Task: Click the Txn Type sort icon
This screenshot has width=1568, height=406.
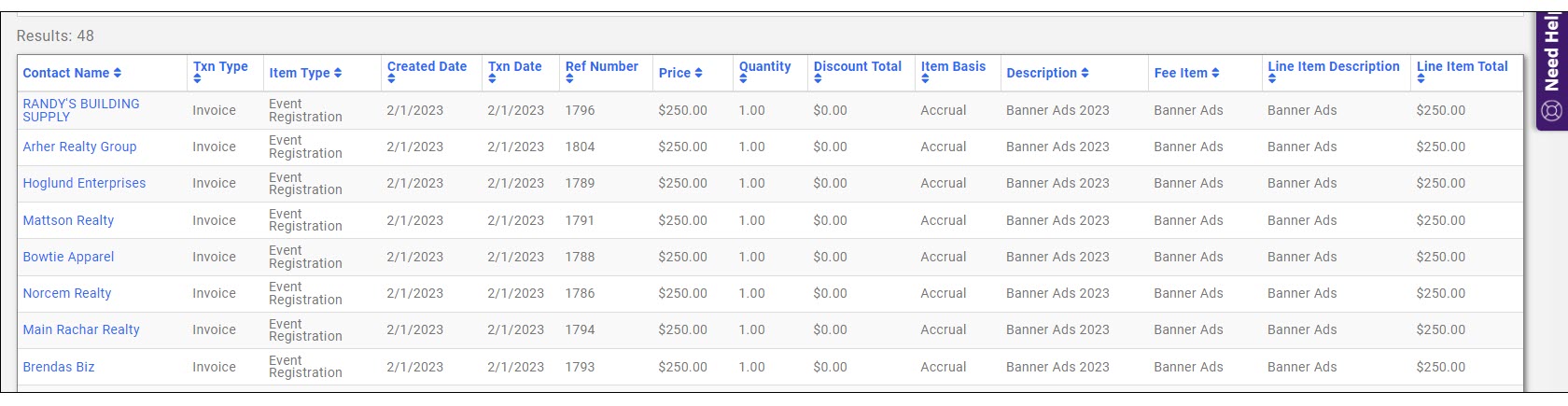Action: coord(197,80)
